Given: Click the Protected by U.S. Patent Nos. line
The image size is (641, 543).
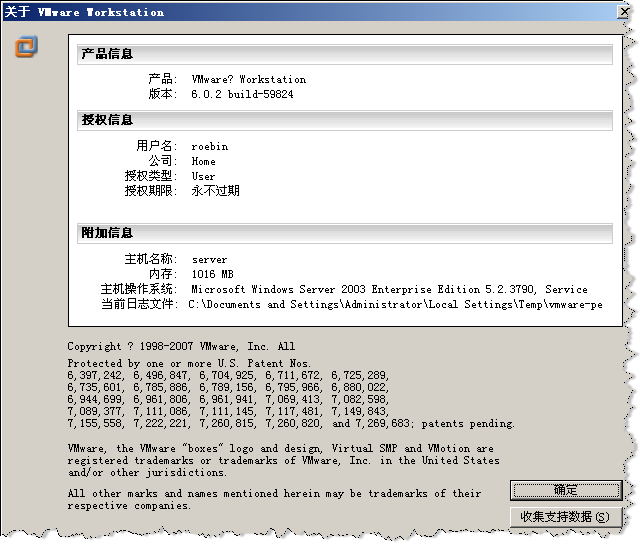Looking at the screenshot, I should point(189,363).
